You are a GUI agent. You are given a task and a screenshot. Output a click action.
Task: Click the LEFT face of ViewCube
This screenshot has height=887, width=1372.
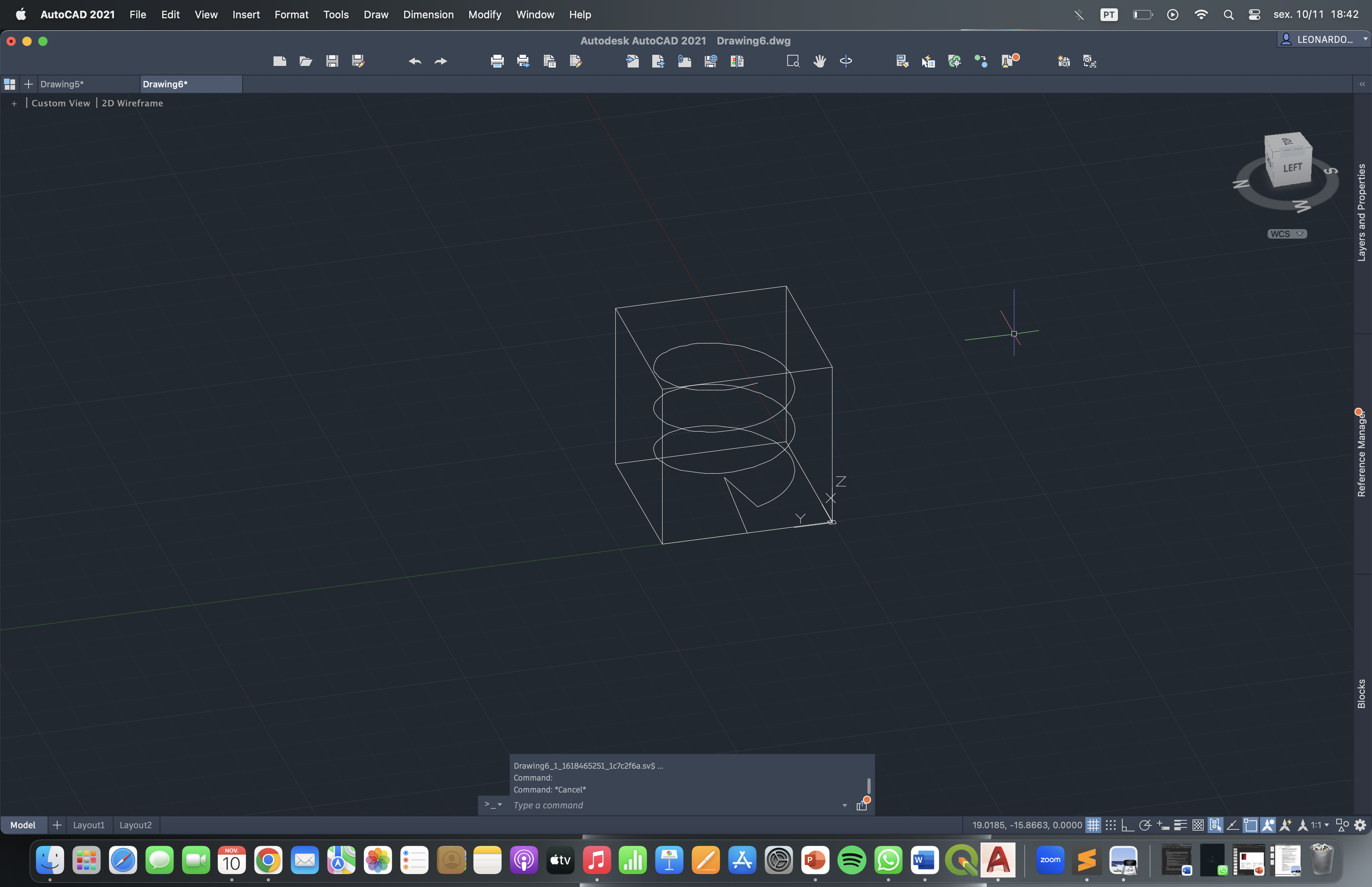click(x=1293, y=168)
